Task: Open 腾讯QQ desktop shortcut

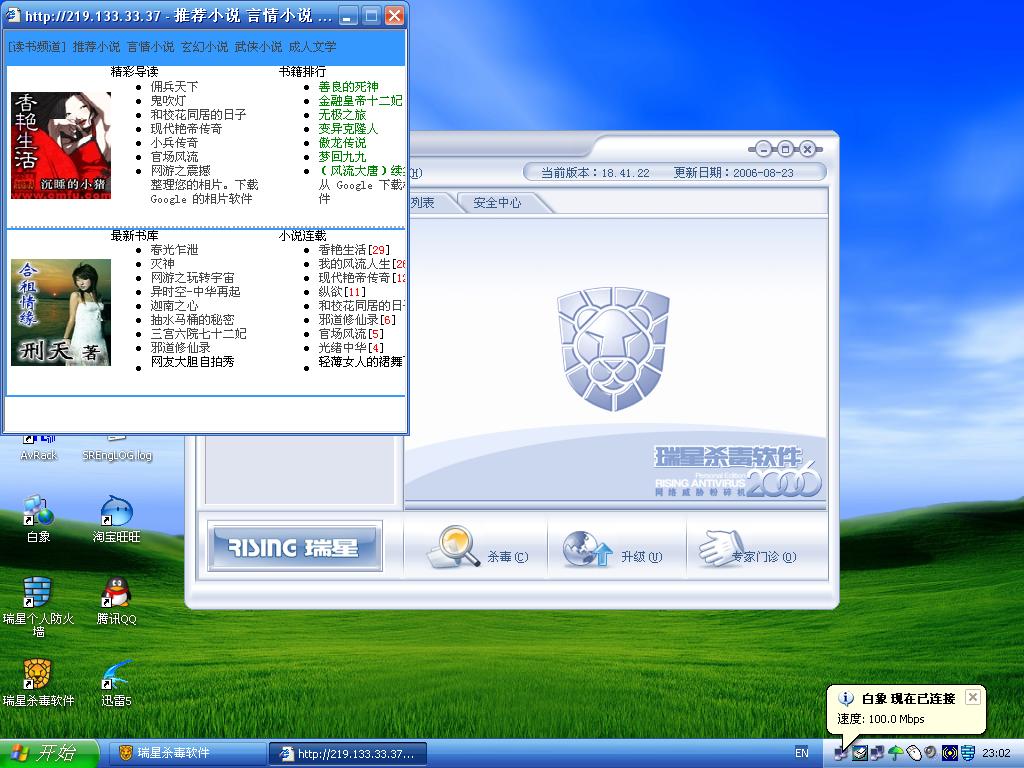Action: click(x=116, y=602)
